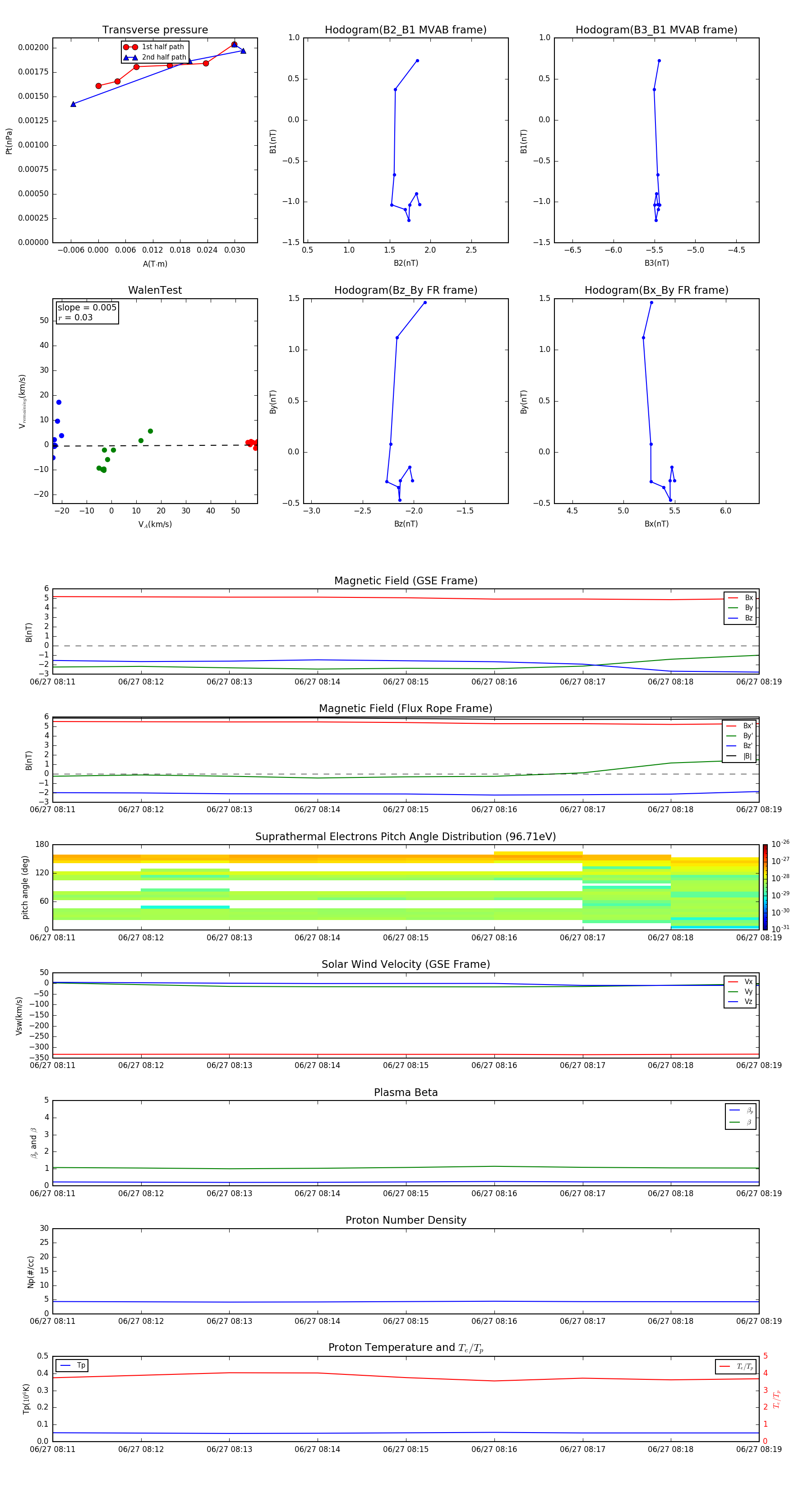Click the Bx legend entry in GSE magnetic plot
Screen dimensions: 812x1489
coord(740,598)
